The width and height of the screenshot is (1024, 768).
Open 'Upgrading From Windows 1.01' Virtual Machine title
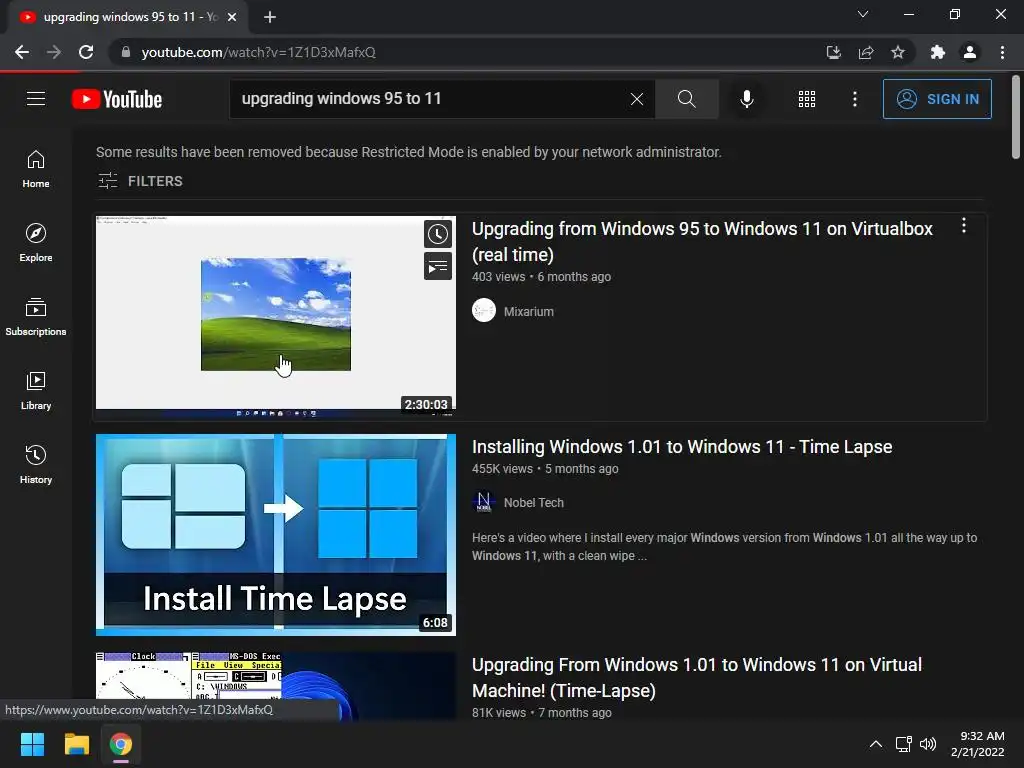tap(697, 677)
